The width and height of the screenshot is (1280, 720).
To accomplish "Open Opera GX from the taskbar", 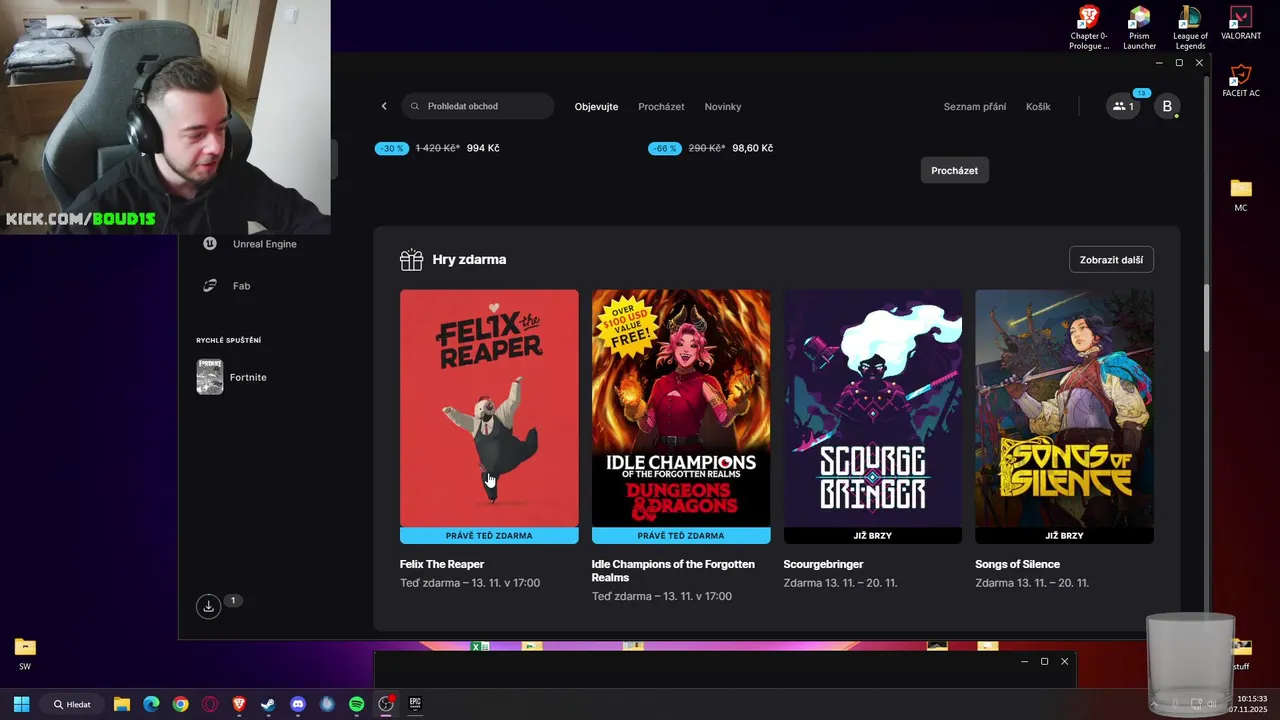I will pos(210,704).
